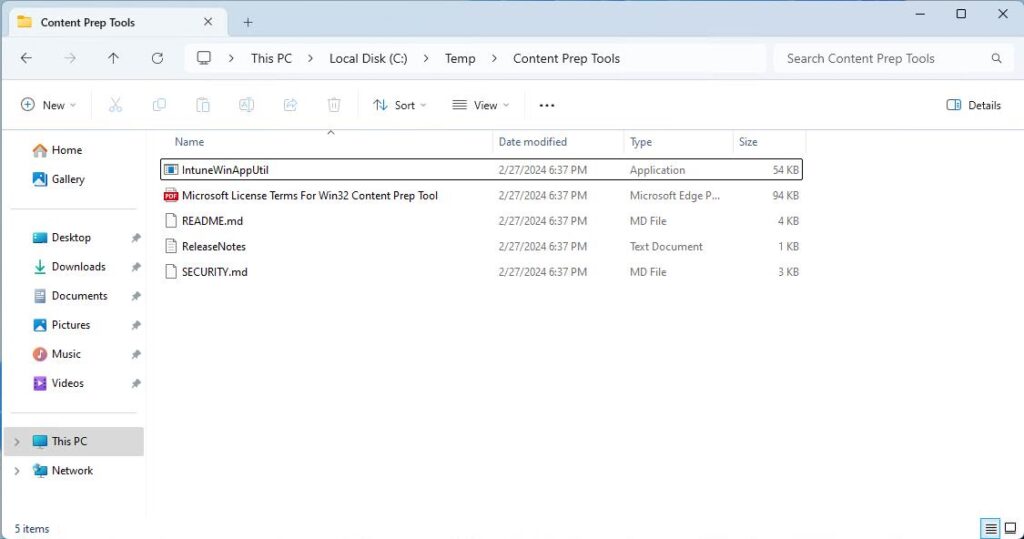The width and height of the screenshot is (1024, 539).
Task: Navigate to Temp in the address bar
Action: point(460,58)
